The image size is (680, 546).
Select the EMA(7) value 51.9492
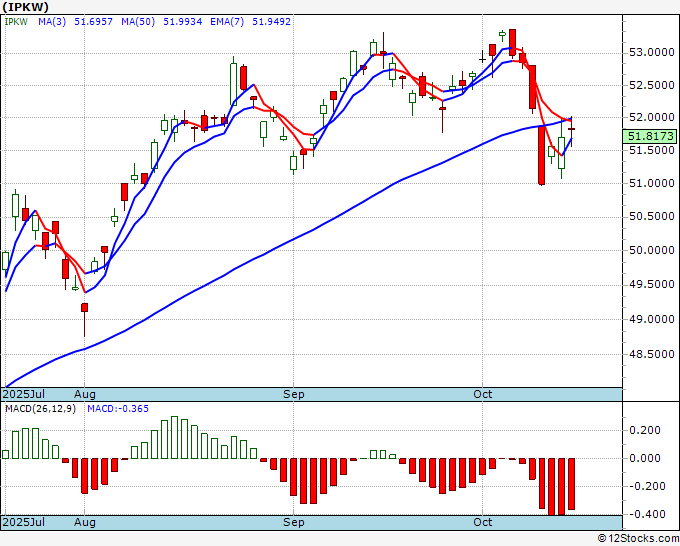click(x=271, y=22)
